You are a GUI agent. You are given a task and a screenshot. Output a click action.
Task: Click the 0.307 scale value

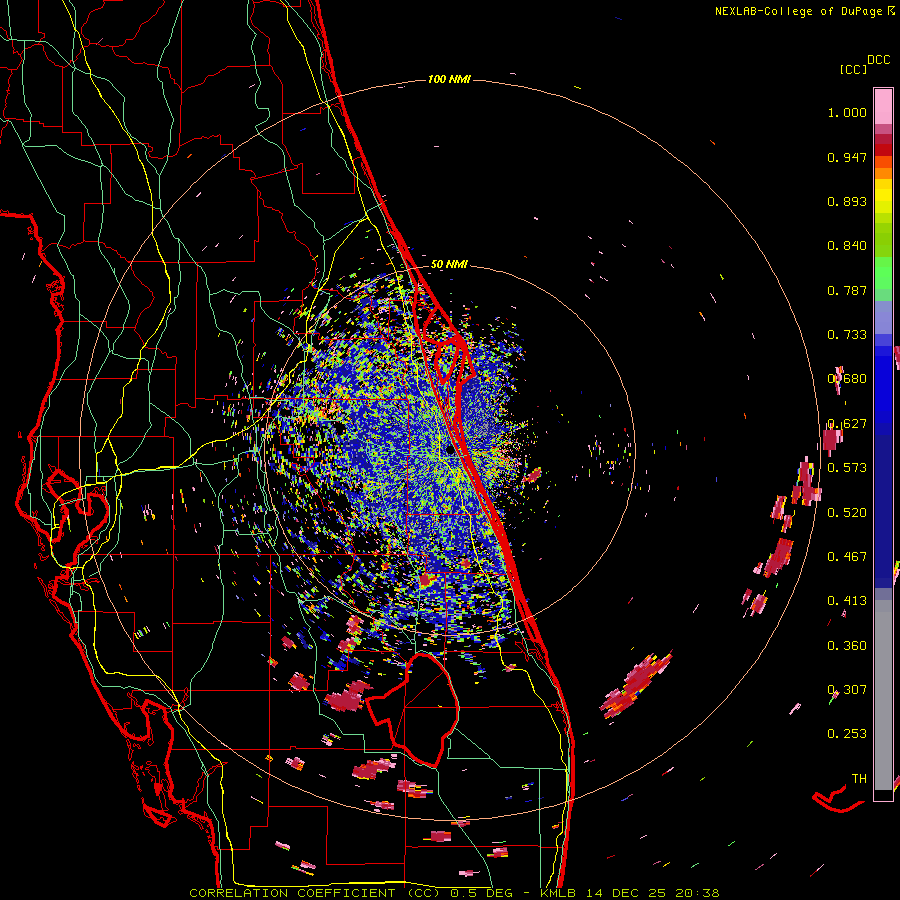pyautogui.click(x=847, y=690)
